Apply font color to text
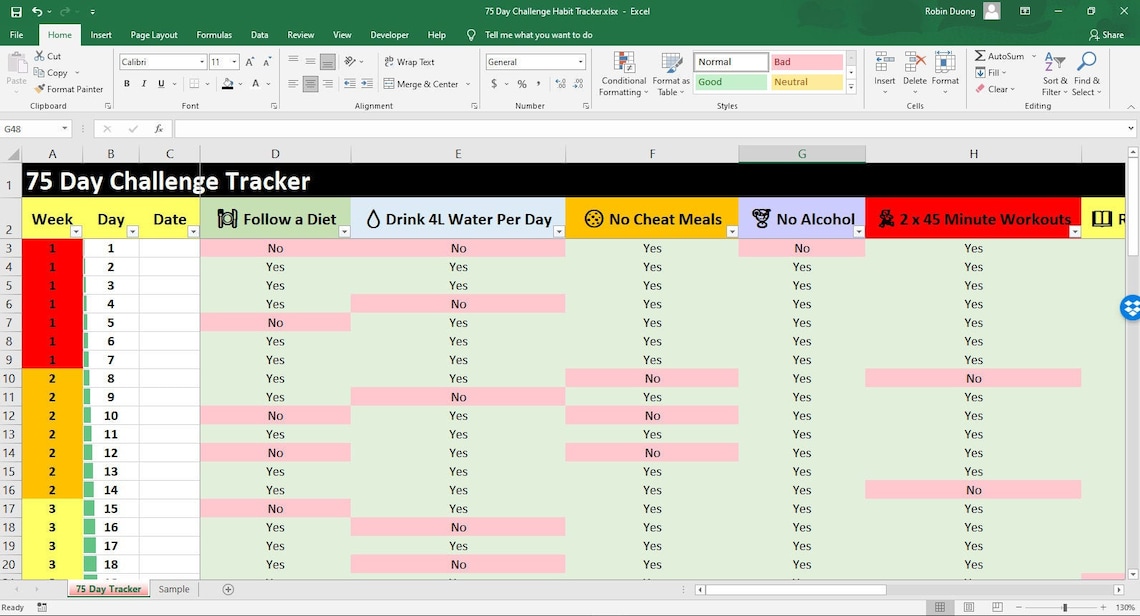This screenshot has width=1140, height=616. point(255,84)
